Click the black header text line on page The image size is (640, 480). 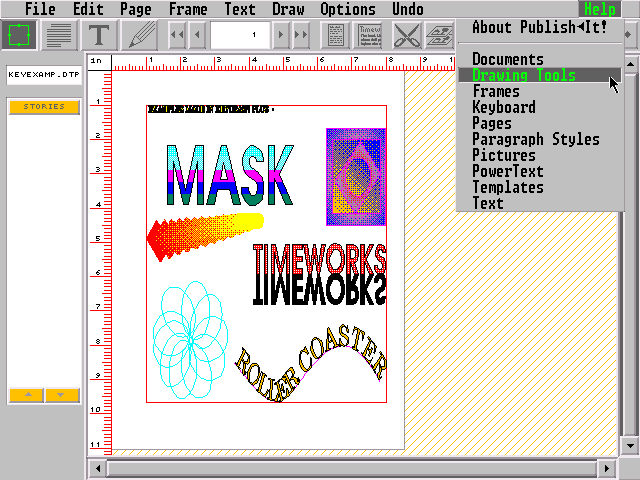[210, 109]
